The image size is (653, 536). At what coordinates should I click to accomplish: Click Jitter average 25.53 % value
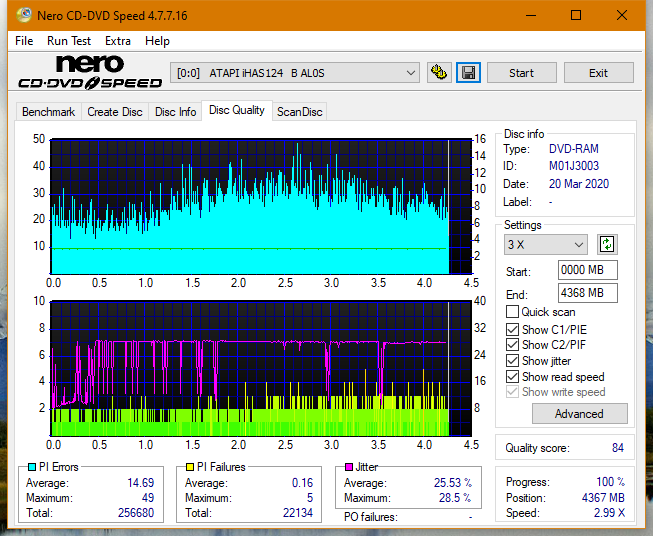[x=453, y=483]
